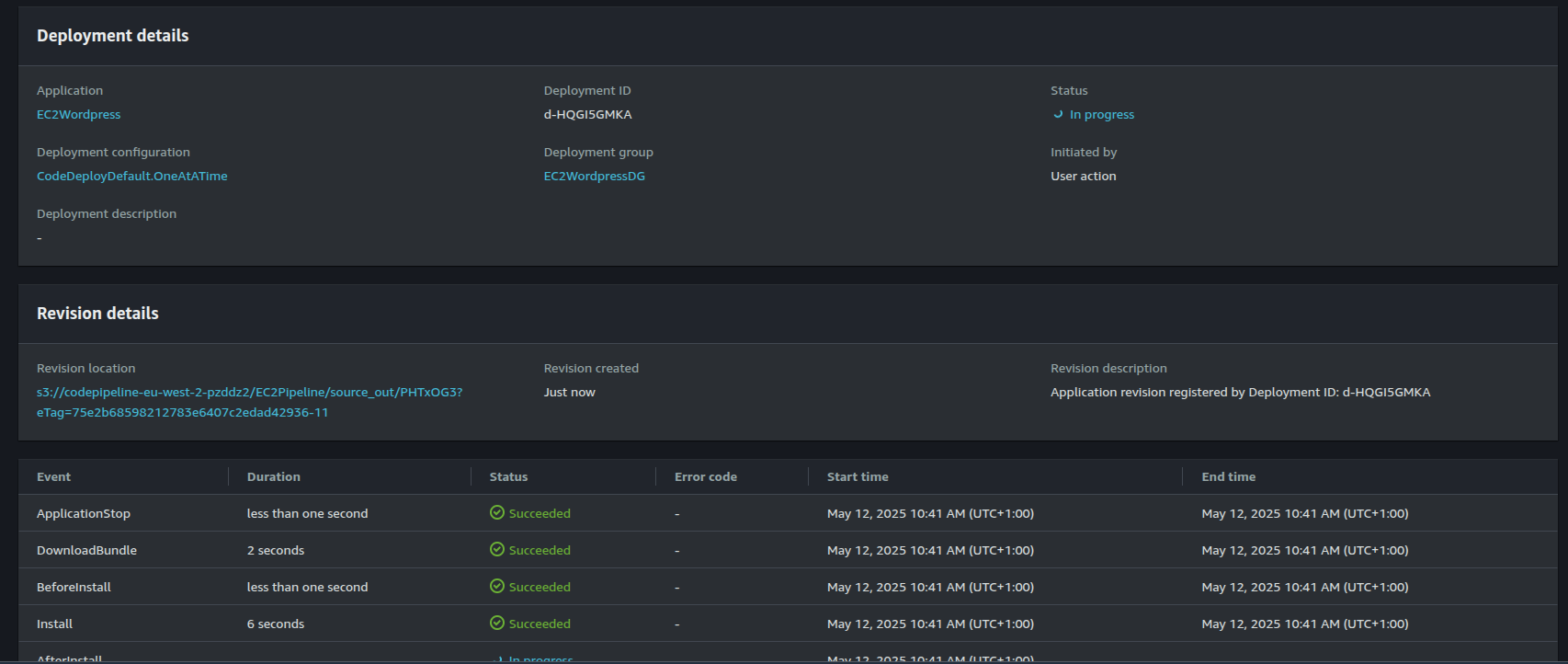The image size is (1568, 664).
Task: Click the 6 seconds duration cell
Action: click(x=275, y=624)
